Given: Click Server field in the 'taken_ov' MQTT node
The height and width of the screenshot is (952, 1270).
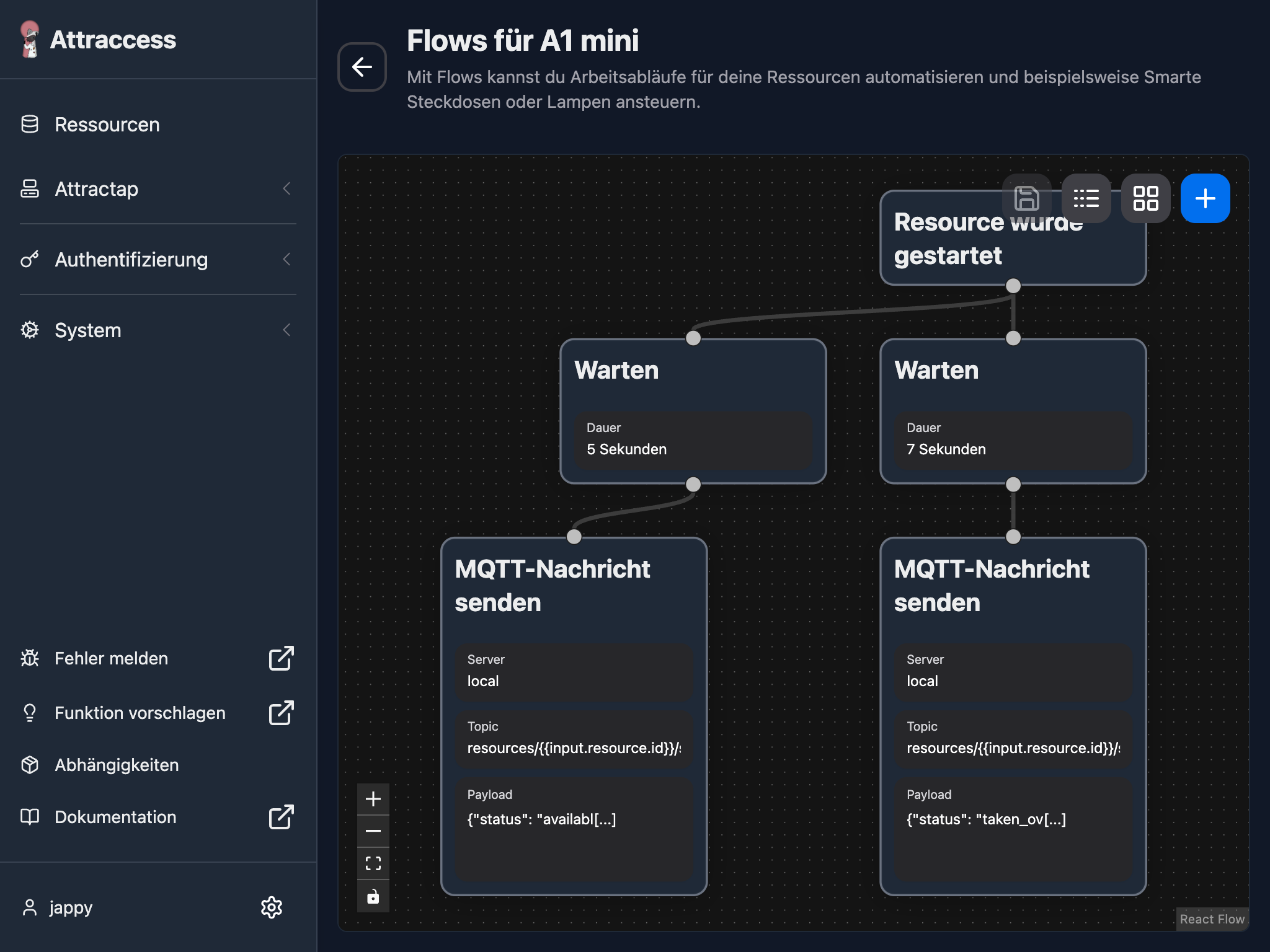Looking at the screenshot, I should [1013, 672].
